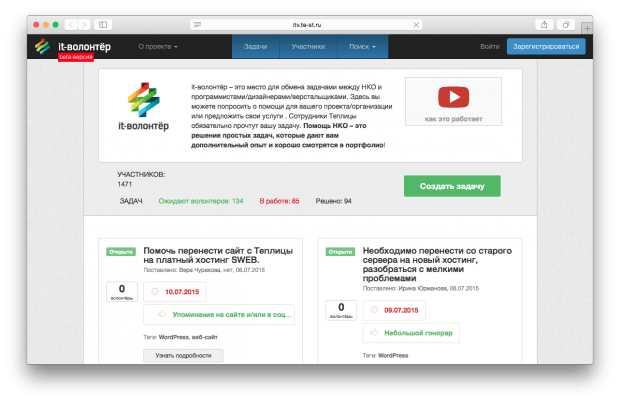
Task: Click Safari's back arrow button
Action: (80, 24)
